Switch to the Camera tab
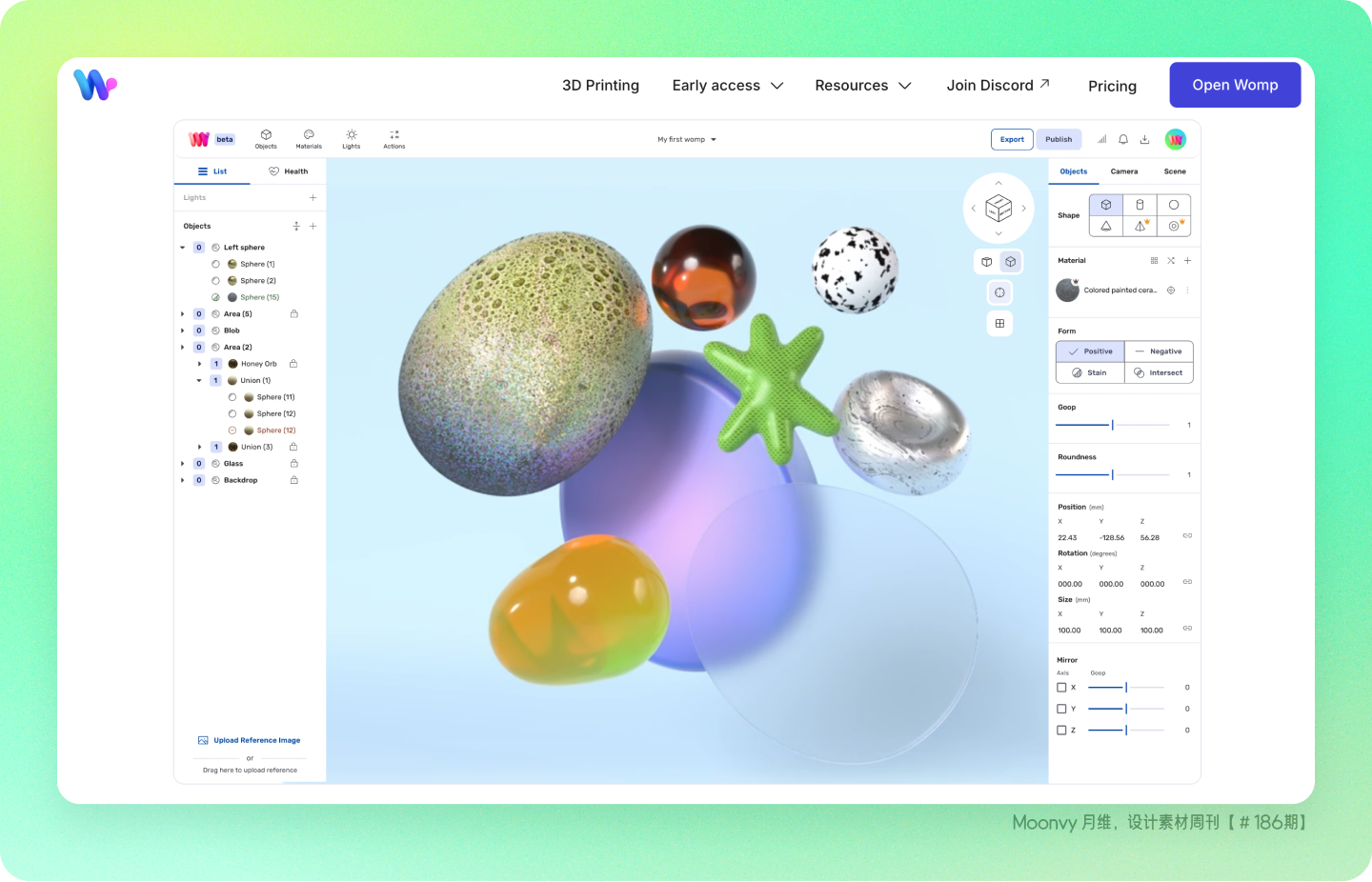The width and height of the screenshot is (1372, 882). pyautogui.click(x=1124, y=171)
